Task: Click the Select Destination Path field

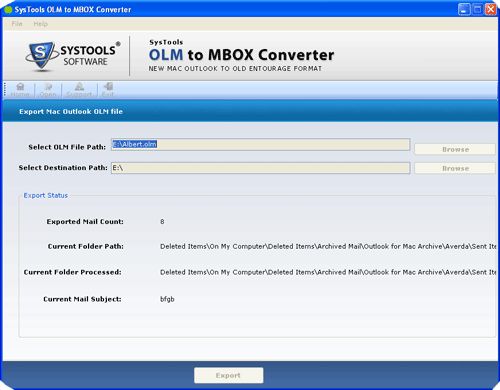Action: (261, 168)
